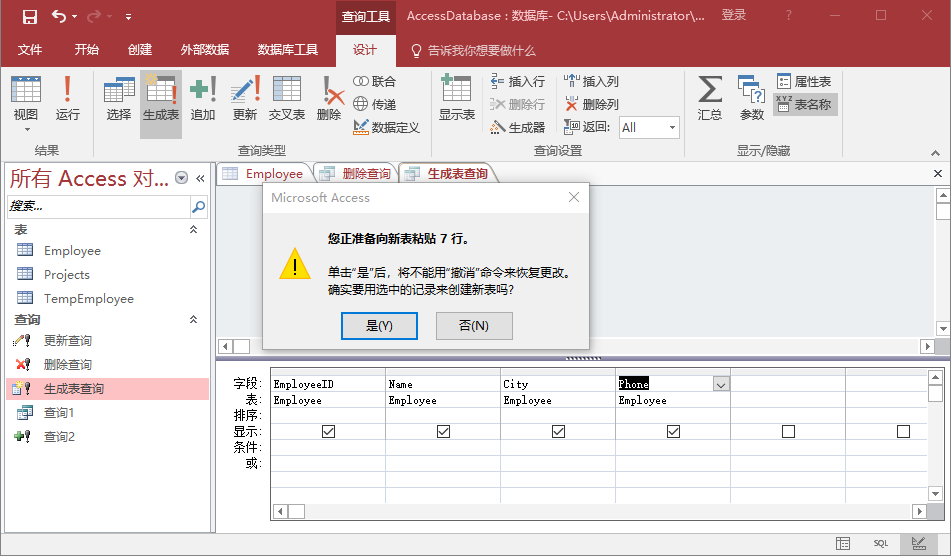The width and height of the screenshot is (951, 557).
Task: Open the 视图 (View) dropdown
Action: point(26,127)
